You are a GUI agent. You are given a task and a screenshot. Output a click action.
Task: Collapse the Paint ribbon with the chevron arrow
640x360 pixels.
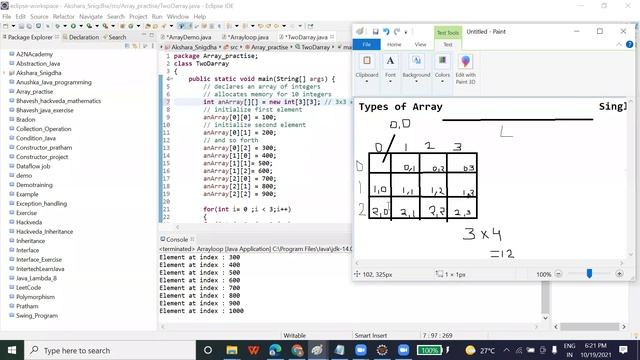[x=619, y=44]
